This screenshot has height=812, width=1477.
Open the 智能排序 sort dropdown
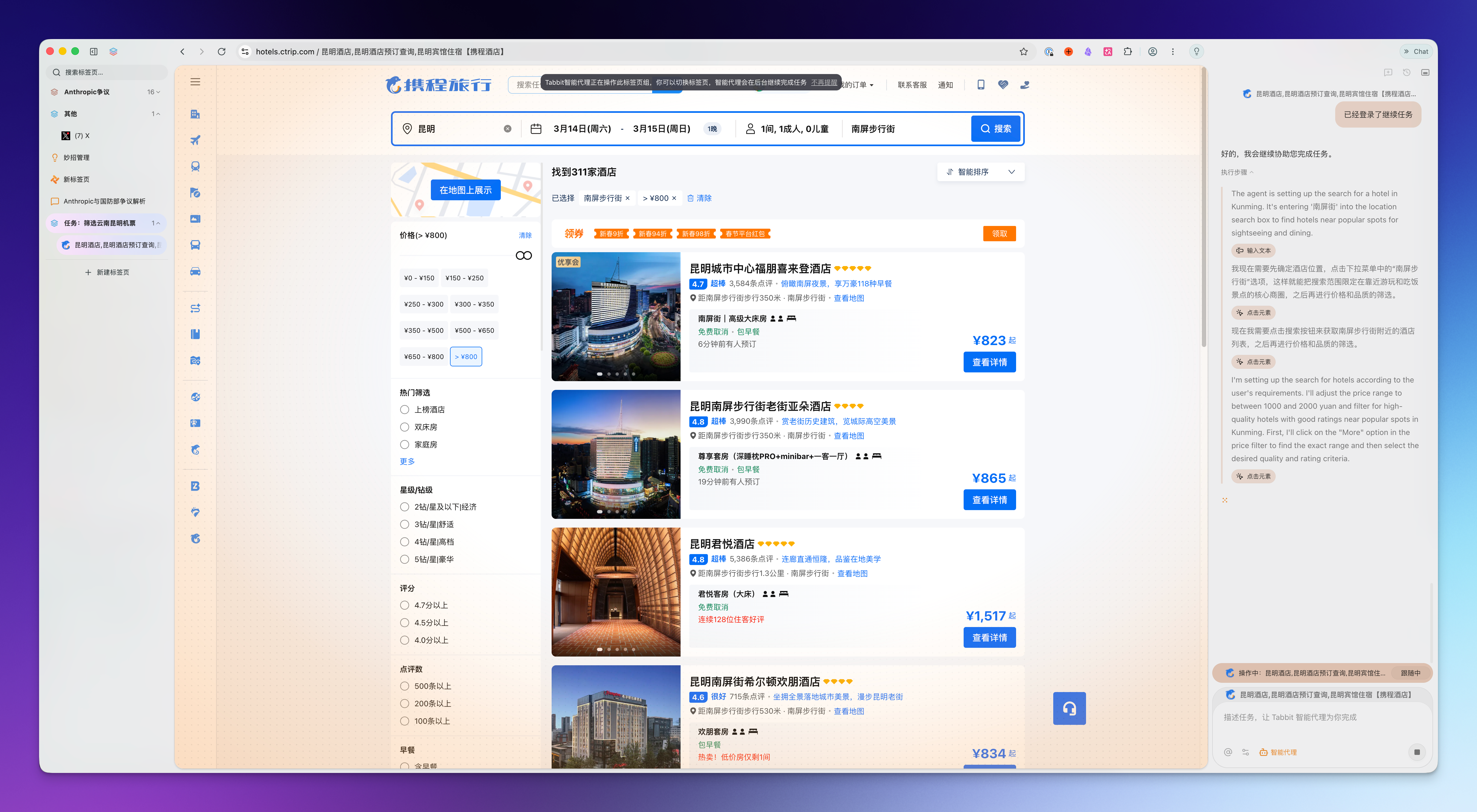(x=981, y=172)
